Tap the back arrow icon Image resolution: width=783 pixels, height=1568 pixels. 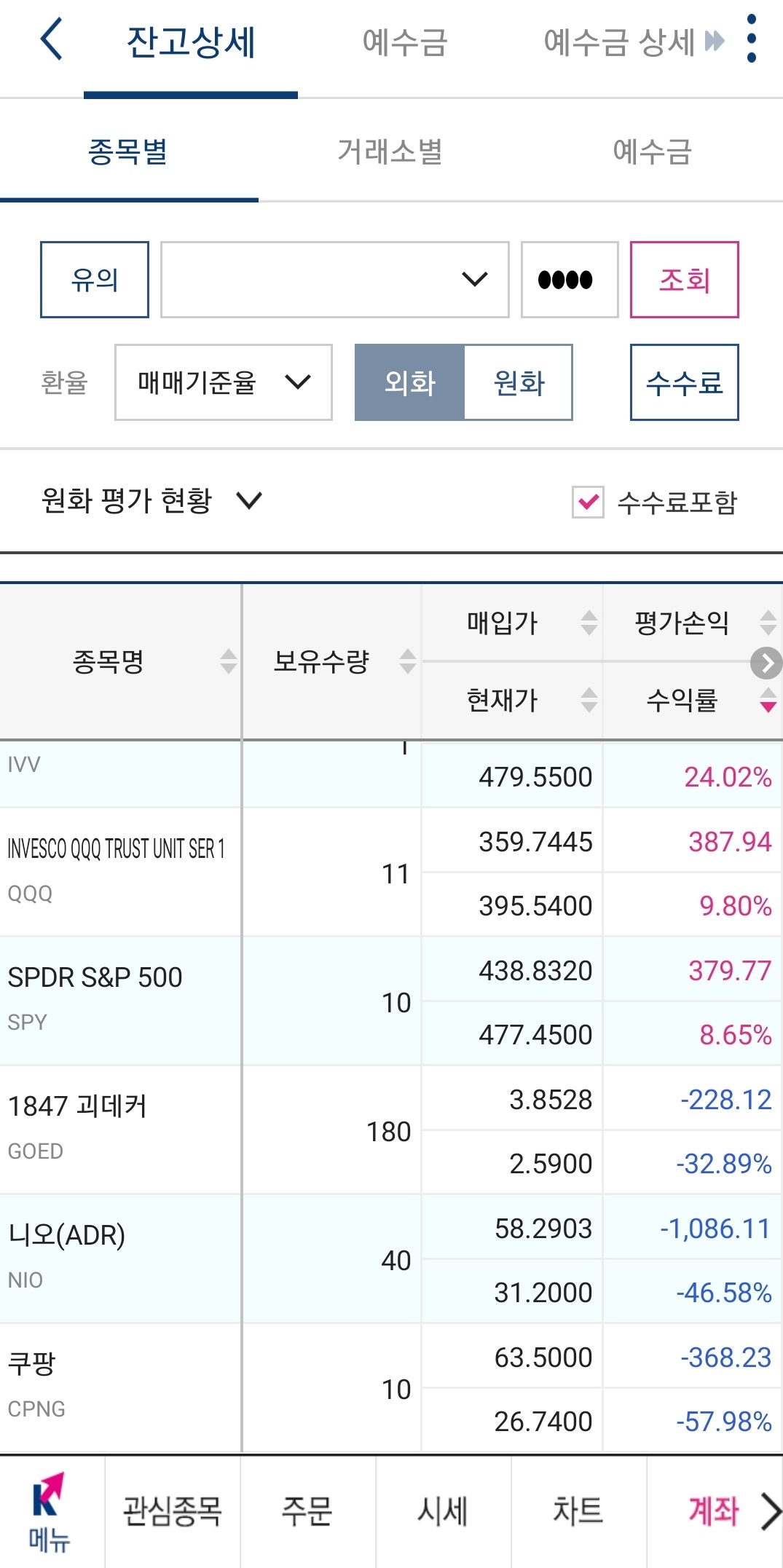[51, 40]
